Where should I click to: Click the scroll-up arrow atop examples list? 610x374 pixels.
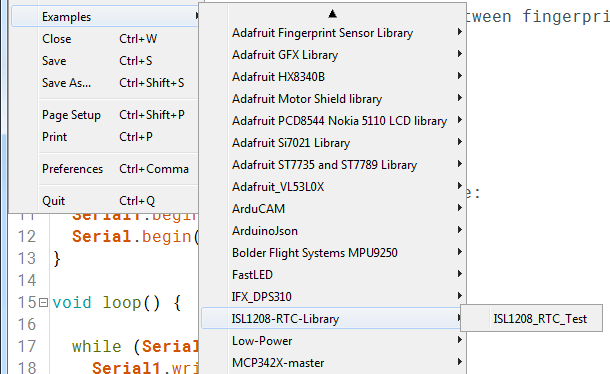[332, 14]
